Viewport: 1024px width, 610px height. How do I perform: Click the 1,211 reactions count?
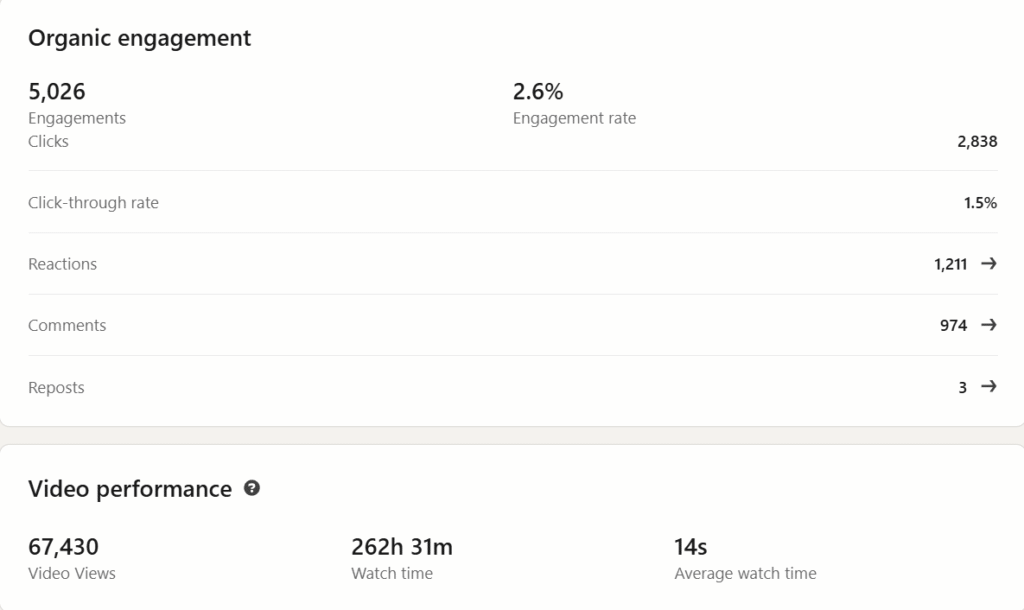(x=950, y=264)
